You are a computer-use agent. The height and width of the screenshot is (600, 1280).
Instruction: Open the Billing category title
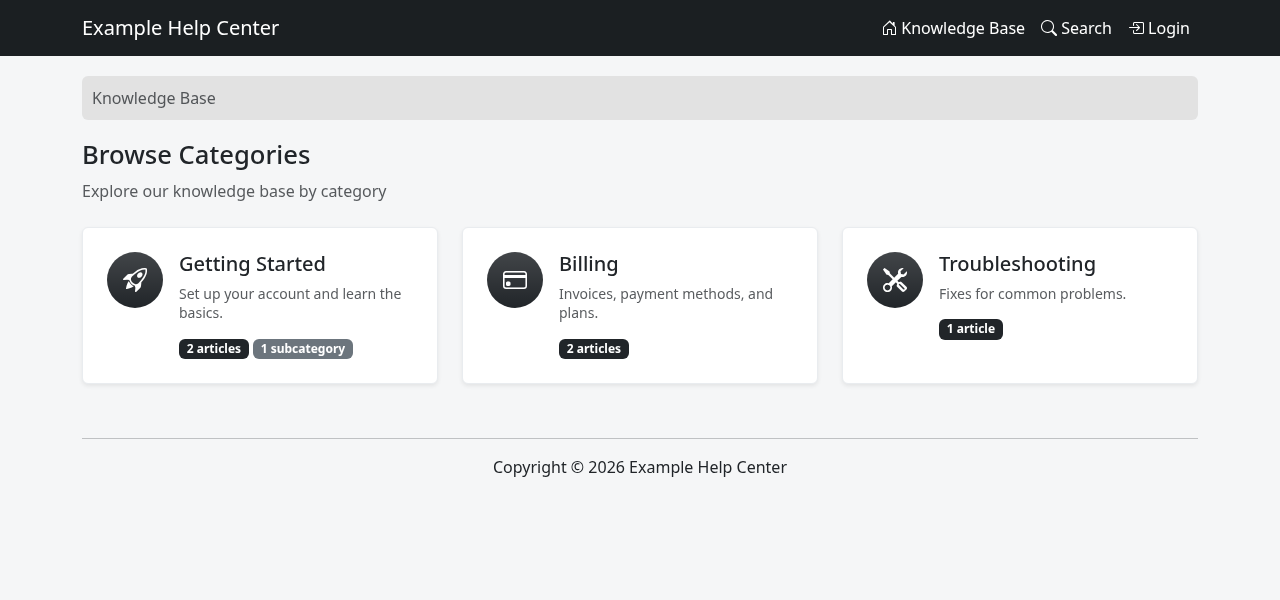588,264
